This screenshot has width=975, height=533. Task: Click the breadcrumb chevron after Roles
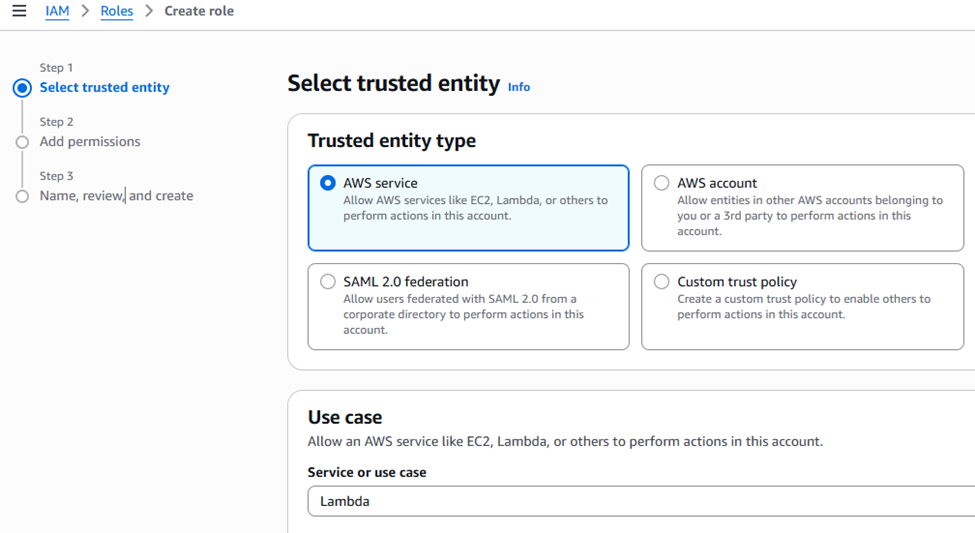tap(149, 11)
